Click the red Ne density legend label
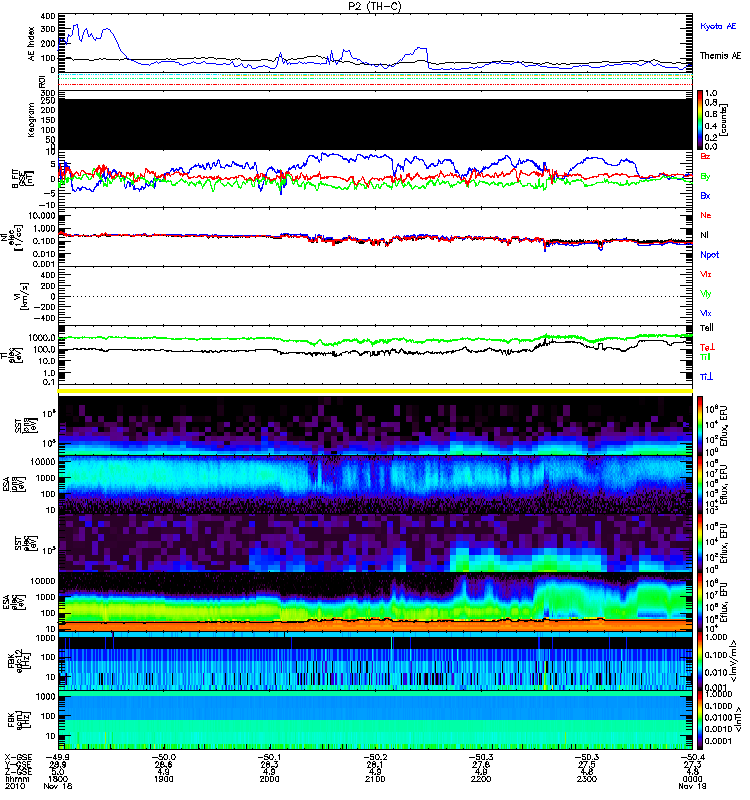Image resolution: width=750 pixels, height=800 pixels. [x=706, y=215]
